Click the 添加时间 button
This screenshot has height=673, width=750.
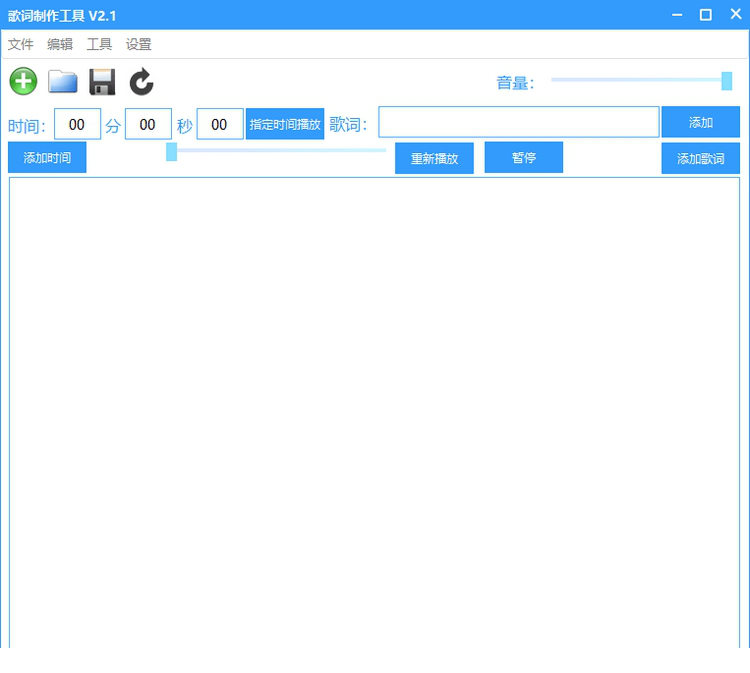47,157
